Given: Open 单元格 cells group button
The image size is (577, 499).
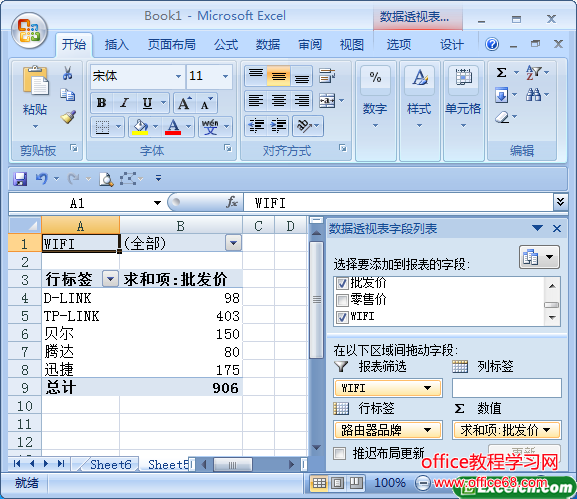Looking at the screenshot, I should click(463, 110).
